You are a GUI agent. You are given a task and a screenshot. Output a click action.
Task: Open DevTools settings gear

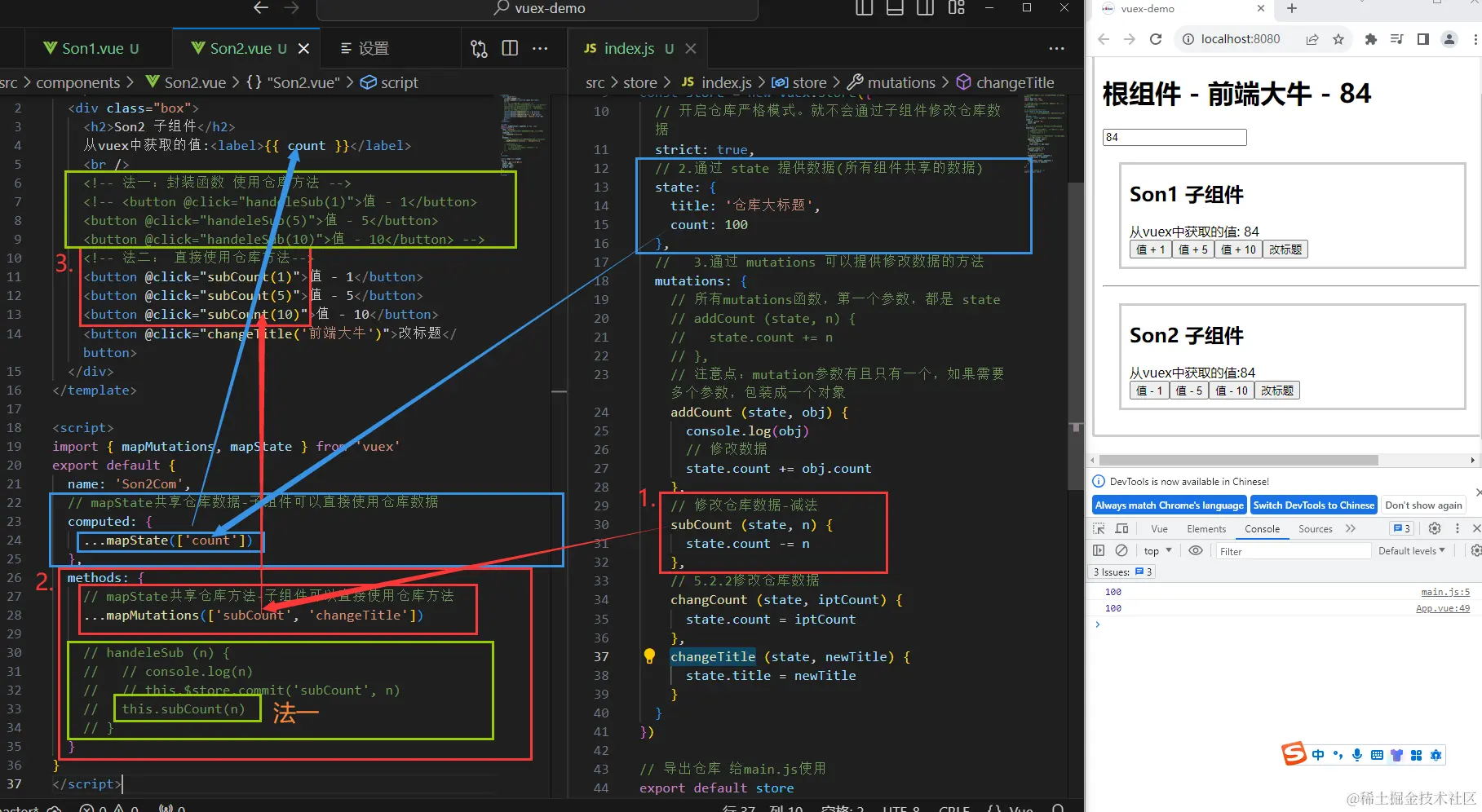click(1435, 528)
